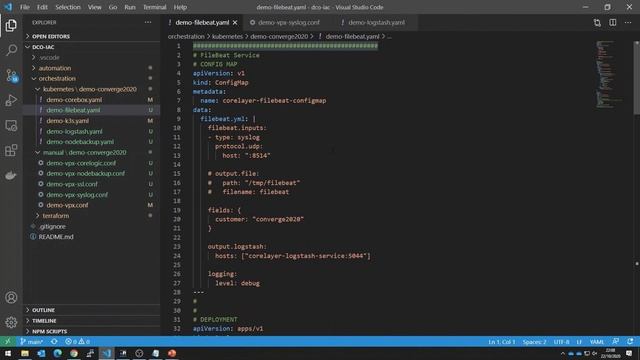This screenshot has width=640, height=360.
Task: Click the Synchronize Changes status bar icon
Action: pyautogui.click(x=54, y=342)
